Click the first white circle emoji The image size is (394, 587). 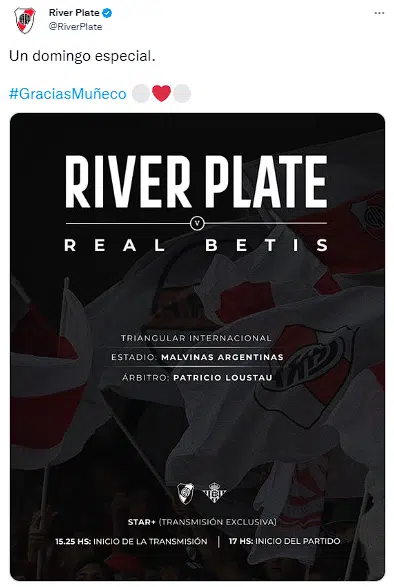tap(141, 94)
